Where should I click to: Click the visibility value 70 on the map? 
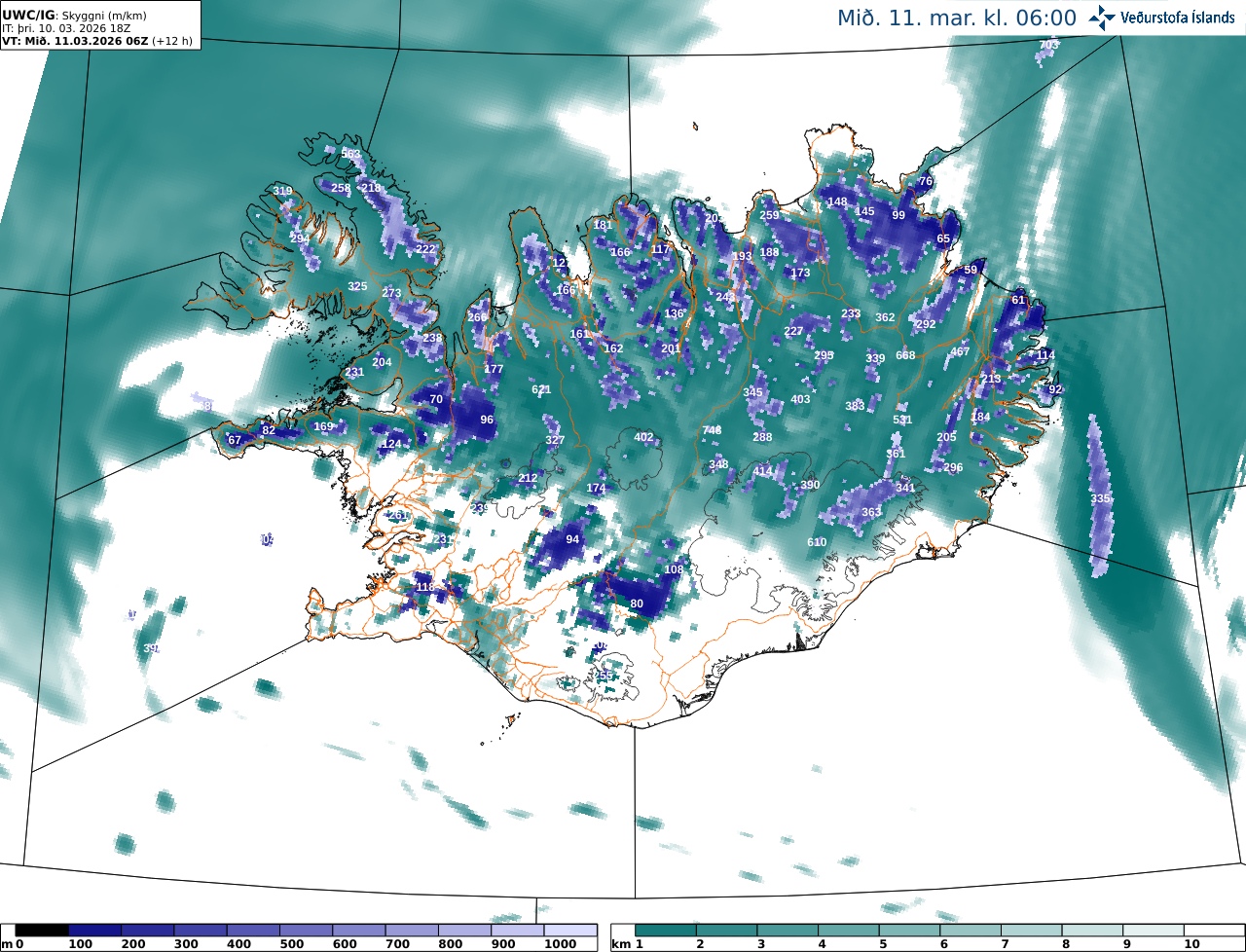tap(436, 399)
